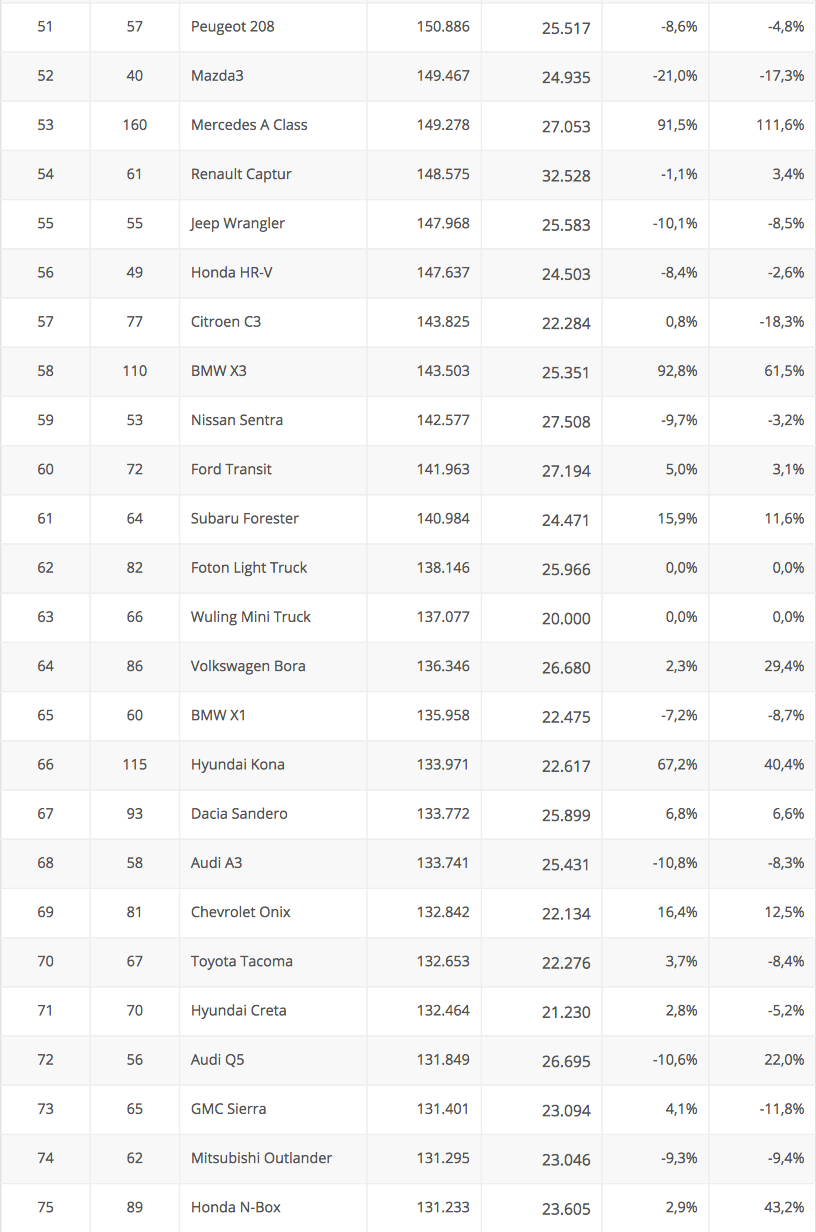Select the Renault Captur model cell
The width and height of the screenshot is (816, 1232).
272,174
